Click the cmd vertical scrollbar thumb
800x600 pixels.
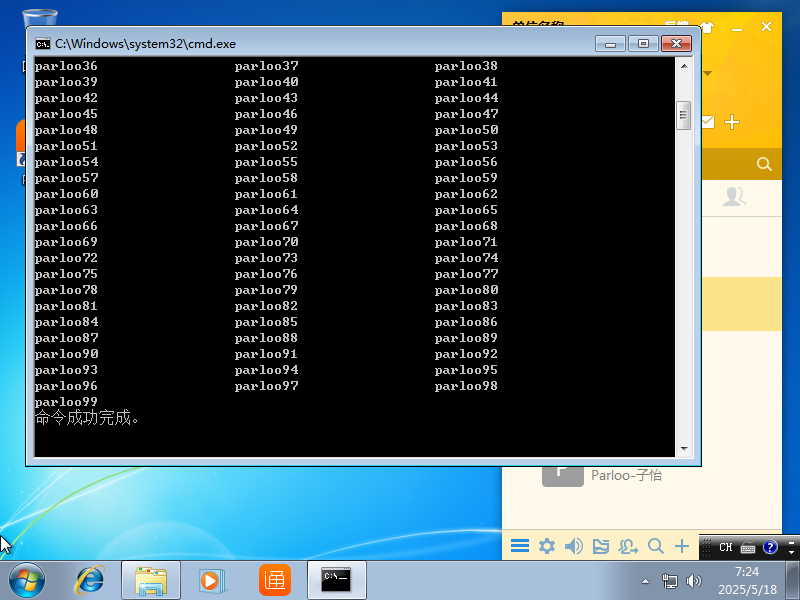(684, 116)
